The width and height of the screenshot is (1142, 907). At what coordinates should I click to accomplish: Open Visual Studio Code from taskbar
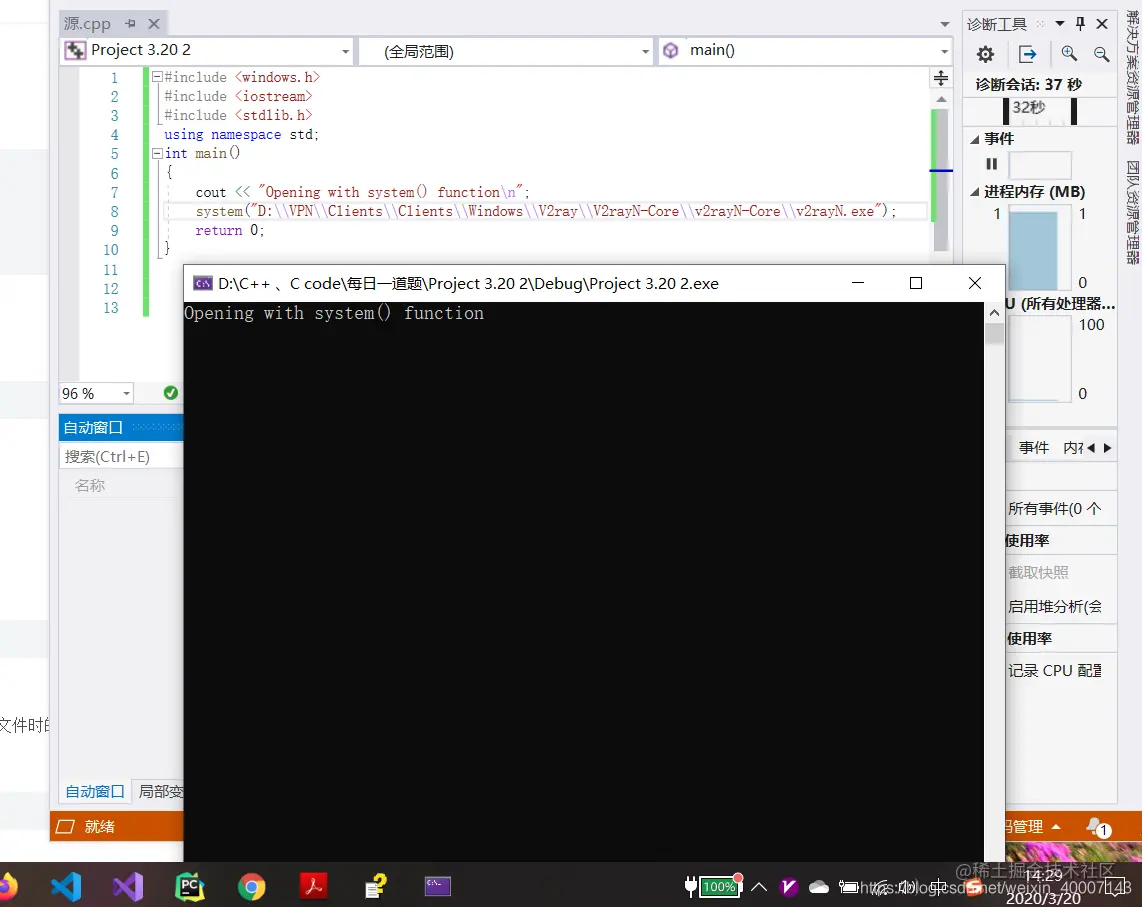(66, 886)
